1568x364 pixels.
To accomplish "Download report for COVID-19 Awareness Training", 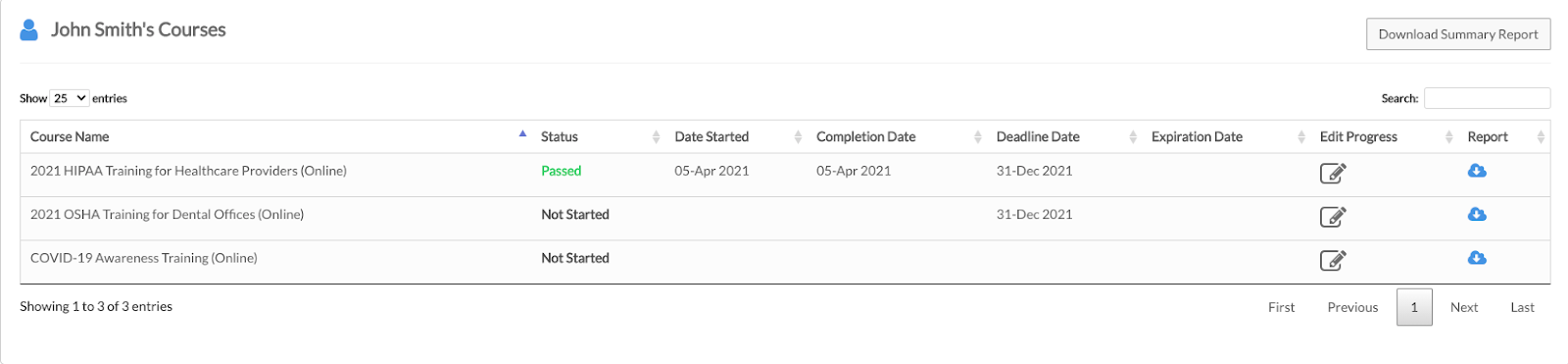I will [1477, 258].
